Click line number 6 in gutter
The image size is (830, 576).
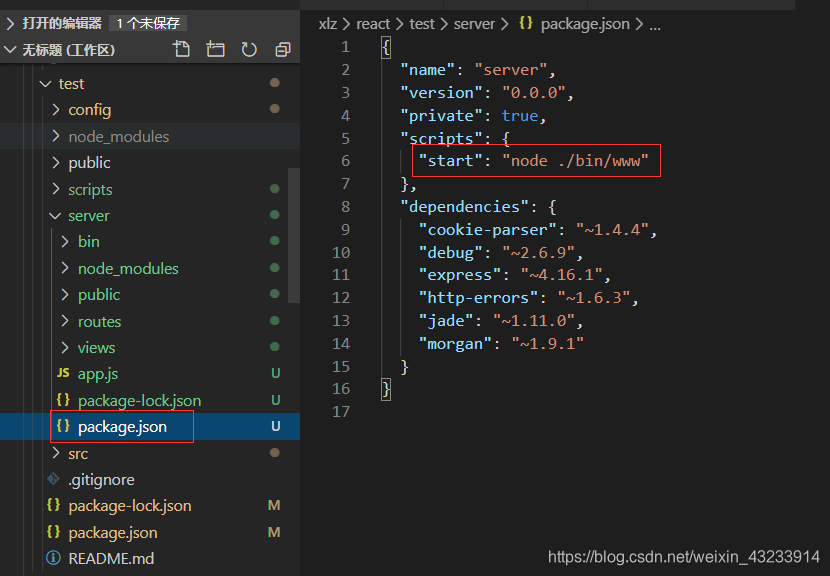click(346, 160)
